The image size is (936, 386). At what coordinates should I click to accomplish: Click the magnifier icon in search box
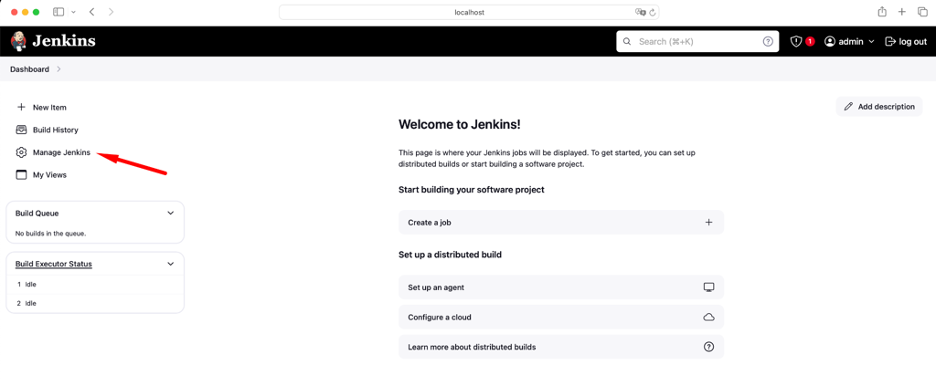pos(627,42)
